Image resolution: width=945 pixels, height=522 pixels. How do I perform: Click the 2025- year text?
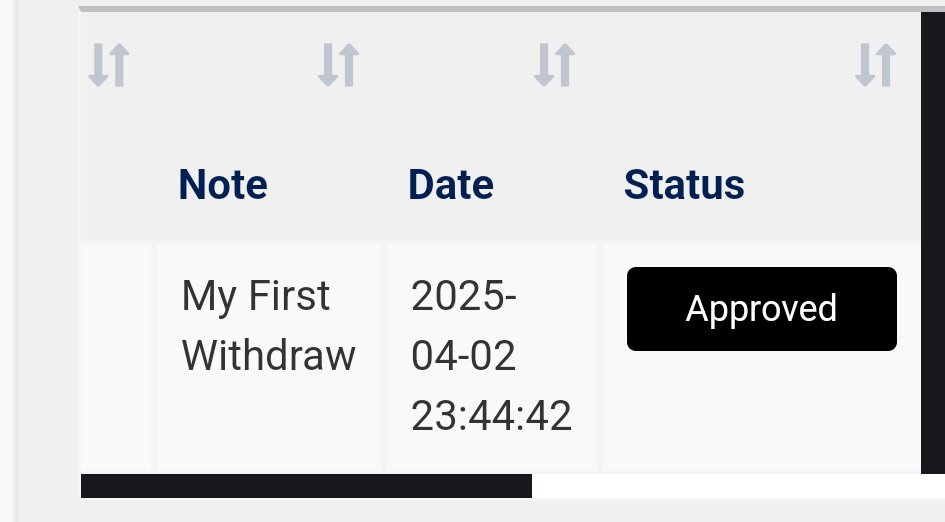tap(463, 296)
